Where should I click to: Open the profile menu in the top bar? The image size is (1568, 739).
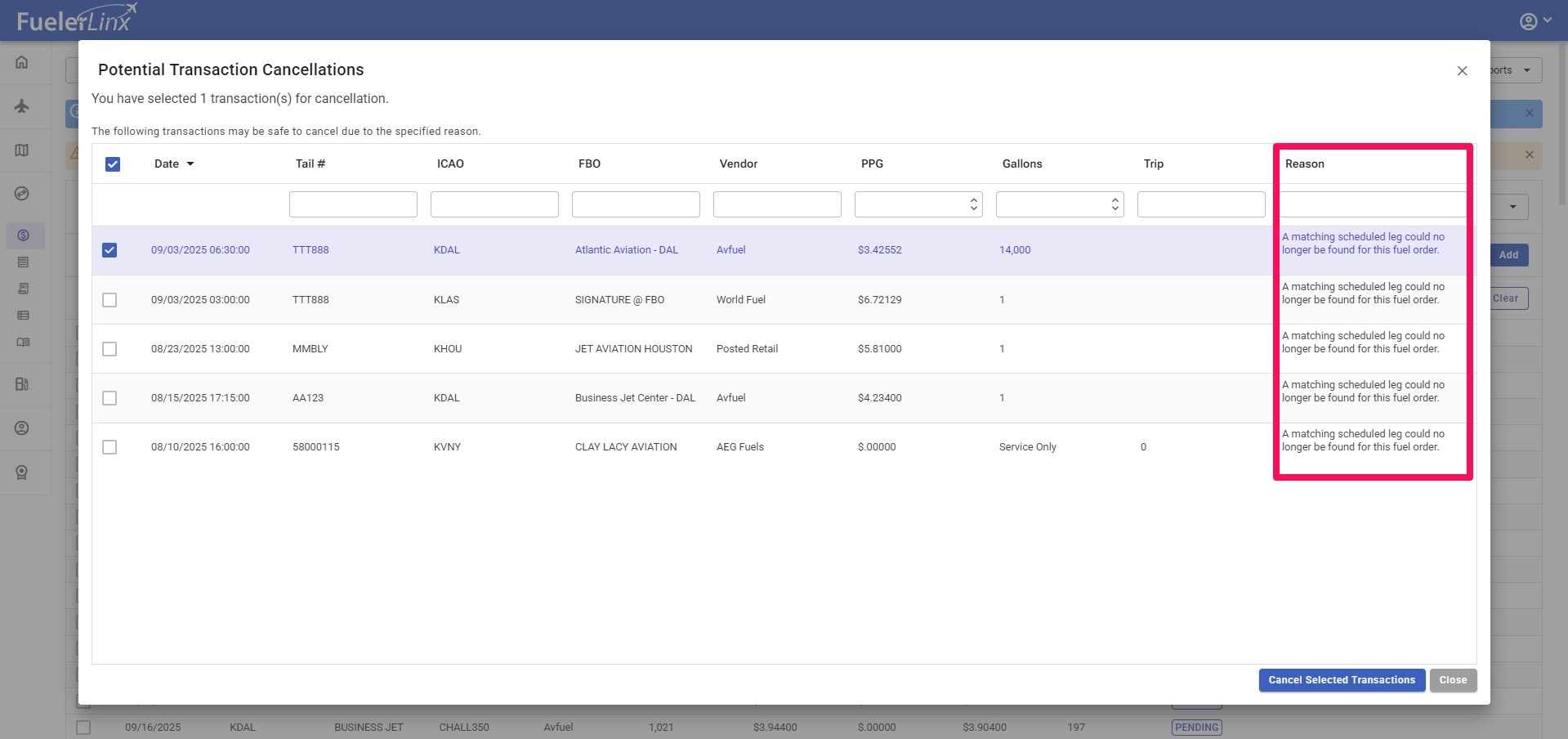1535,21
